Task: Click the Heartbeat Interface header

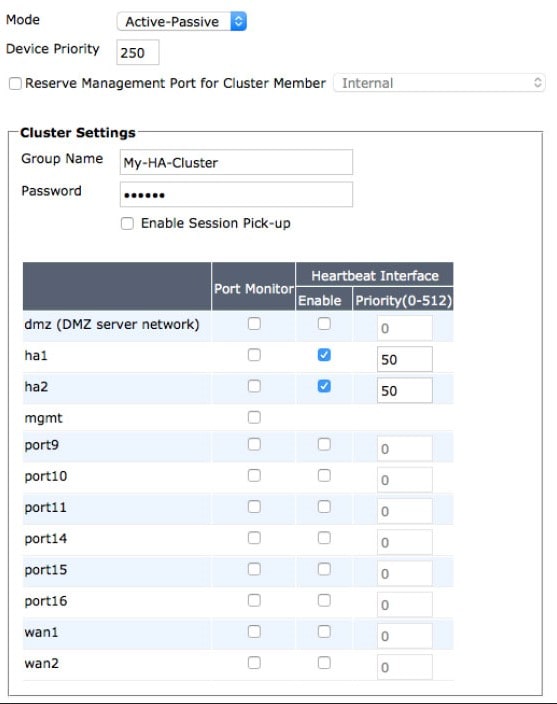Action: tap(375, 275)
